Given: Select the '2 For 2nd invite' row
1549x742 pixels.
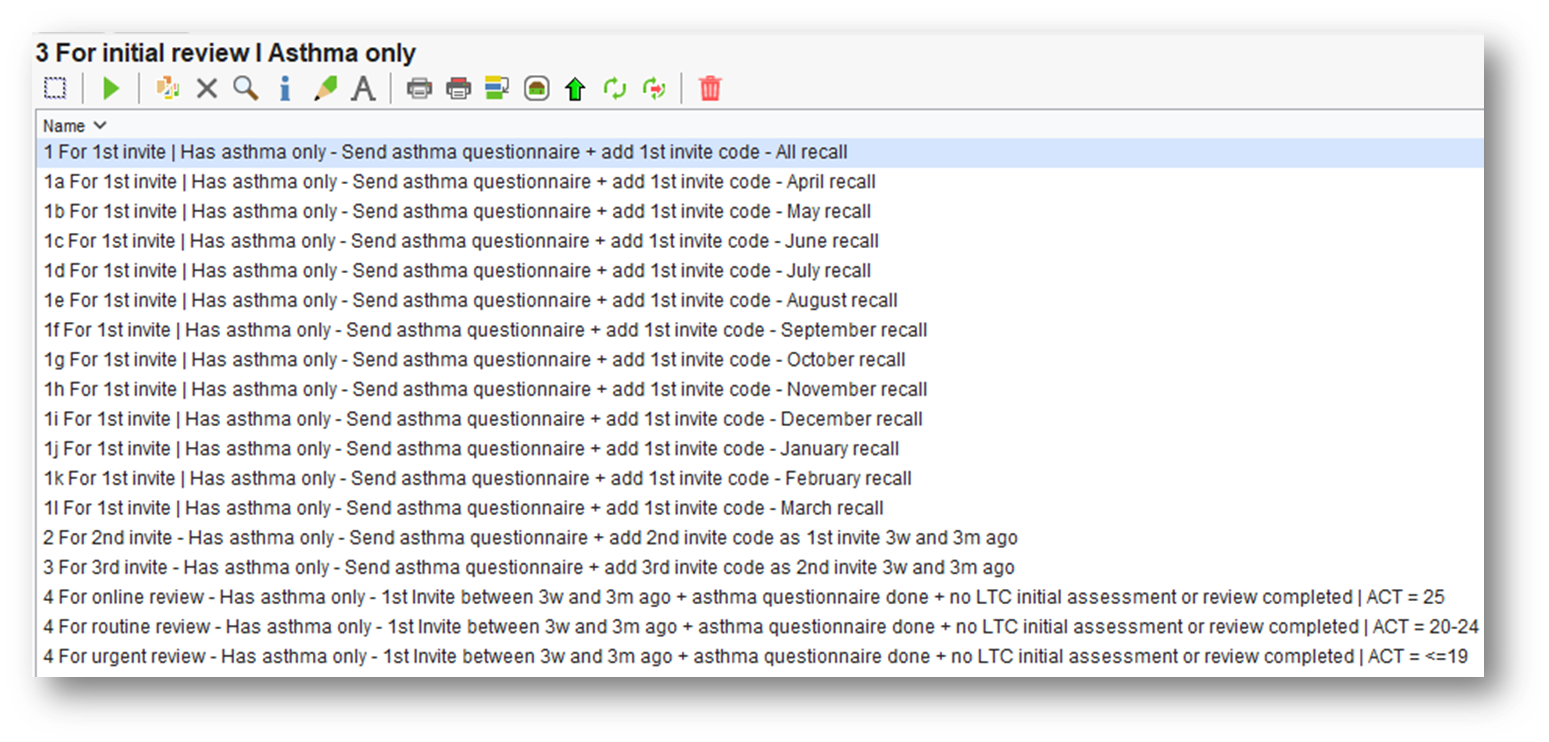Looking at the screenshot, I should point(760,538).
